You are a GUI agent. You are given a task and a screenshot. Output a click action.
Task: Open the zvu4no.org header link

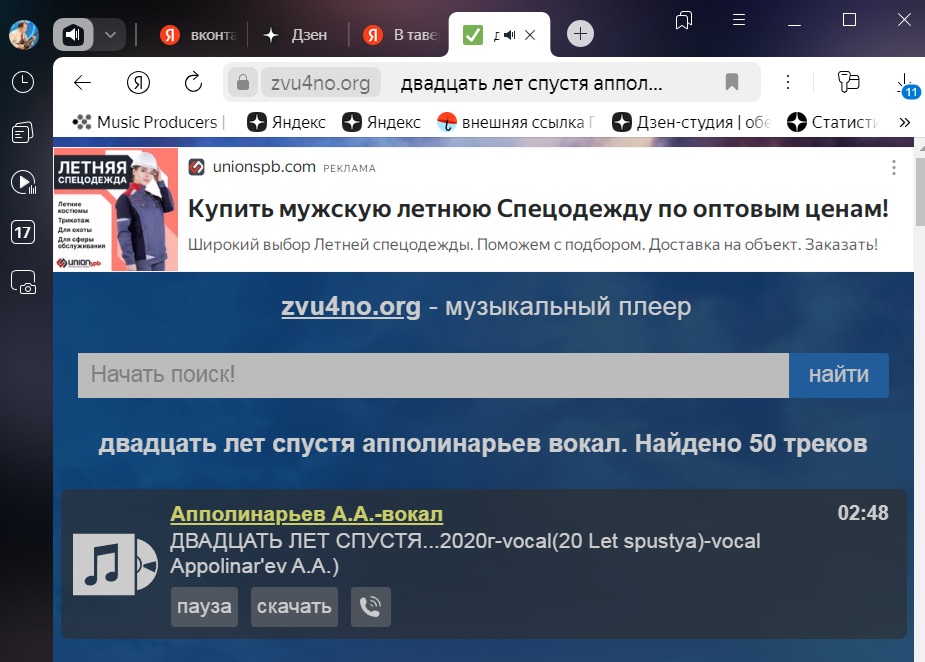pyautogui.click(x=350, y=307)
